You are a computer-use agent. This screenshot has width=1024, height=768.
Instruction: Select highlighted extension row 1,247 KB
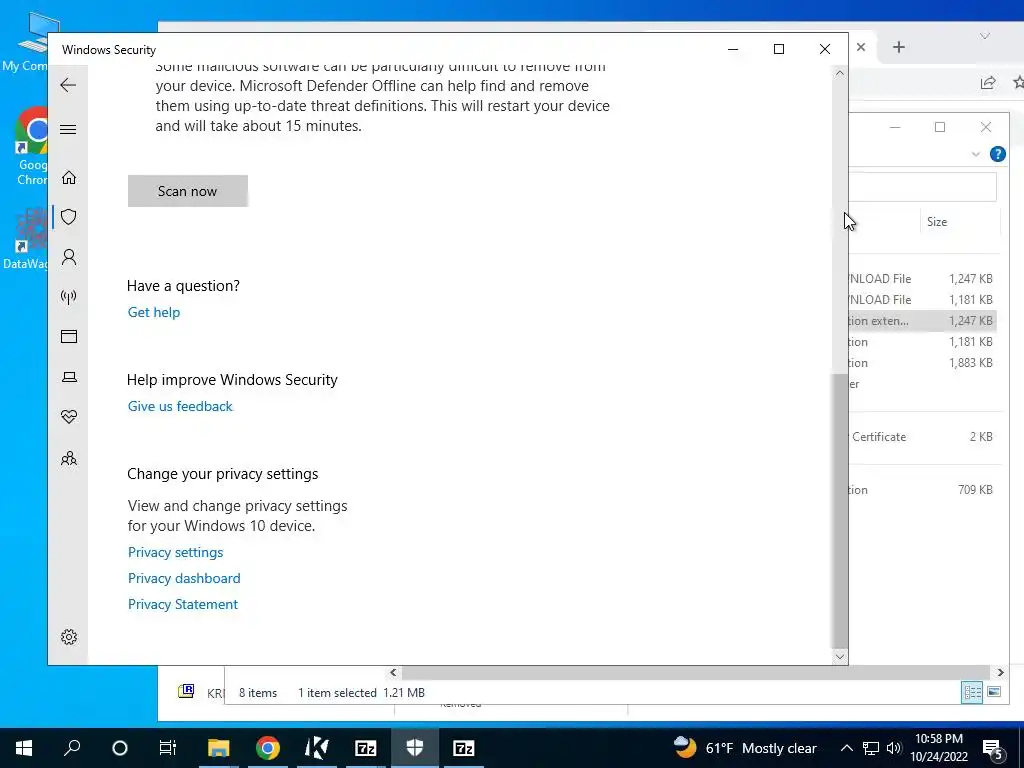[922, 321]
